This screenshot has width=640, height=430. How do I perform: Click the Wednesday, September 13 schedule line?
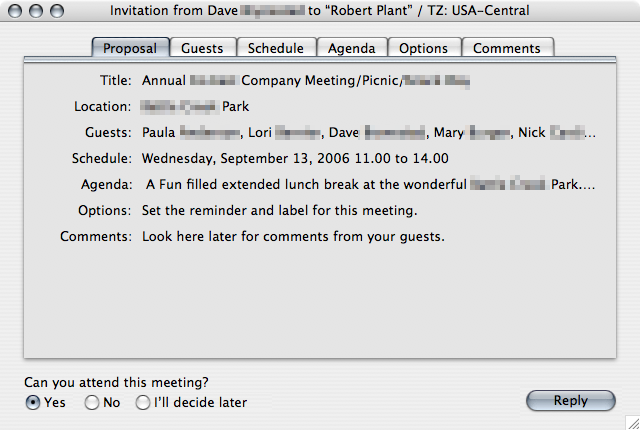pos(295,158)
